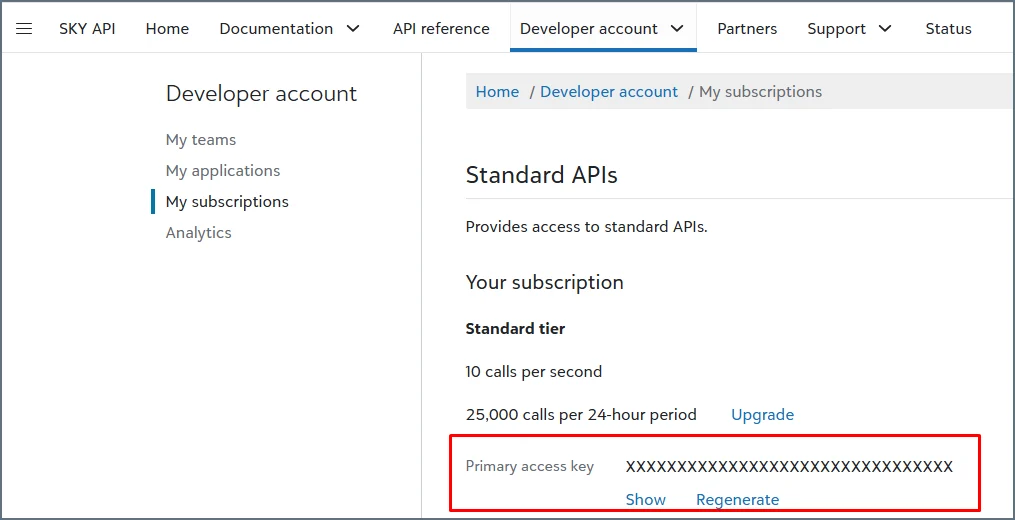Screen dimensions: 1015x520
Task: Open API reference page
Action: [x=441, y=28]
